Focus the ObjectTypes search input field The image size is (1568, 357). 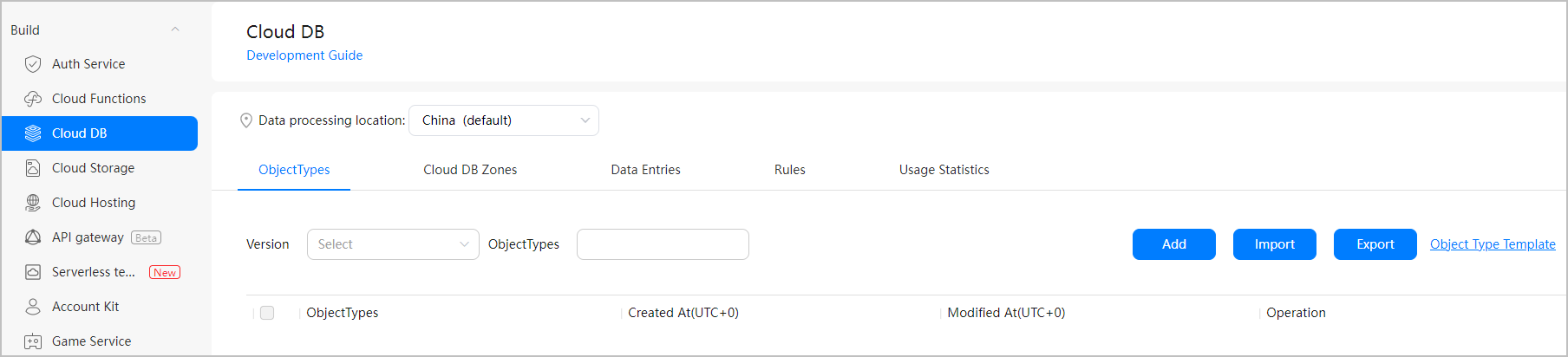click(x=663, y=244)
